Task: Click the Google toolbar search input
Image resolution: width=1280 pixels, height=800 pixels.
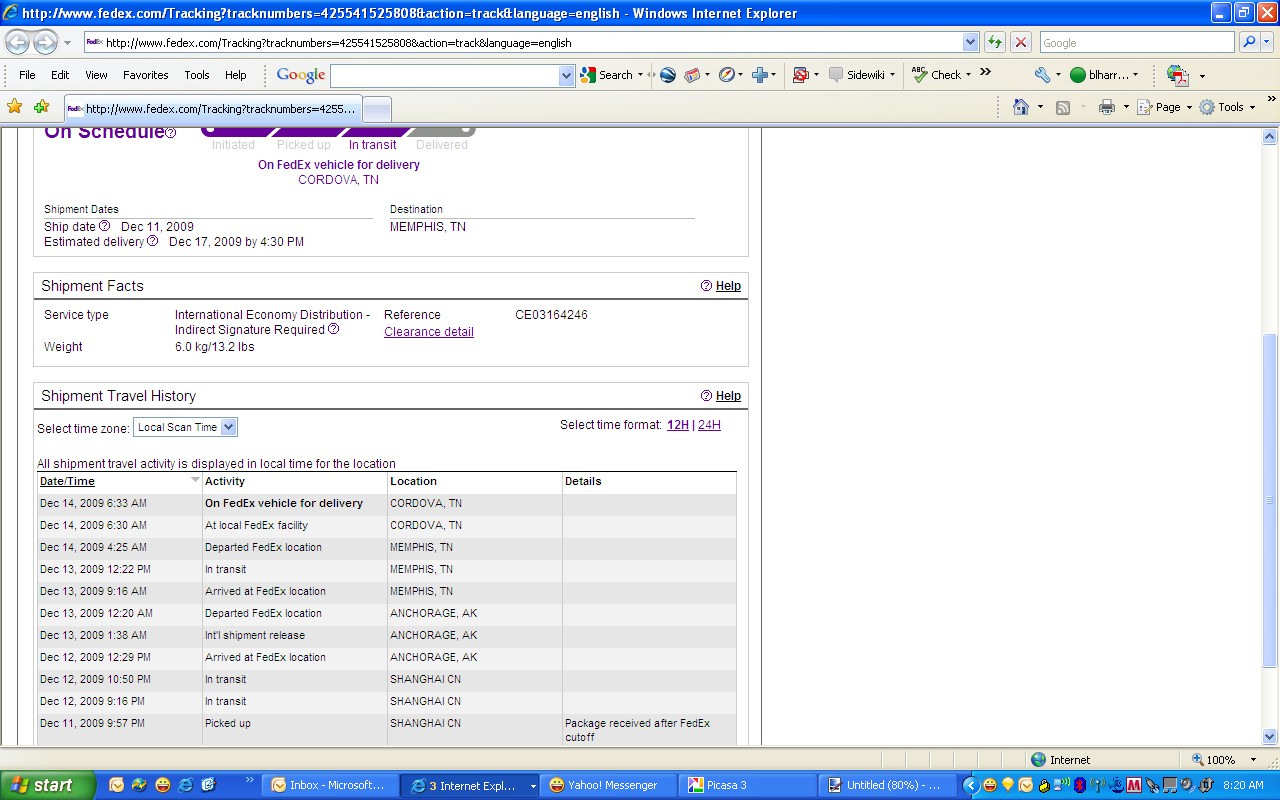Action: click(x=445, y=75)
